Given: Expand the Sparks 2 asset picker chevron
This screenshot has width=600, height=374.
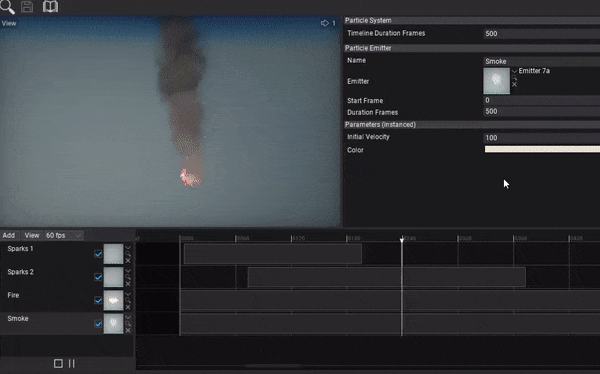Looking at the screenshot, I should pos(128,271).
